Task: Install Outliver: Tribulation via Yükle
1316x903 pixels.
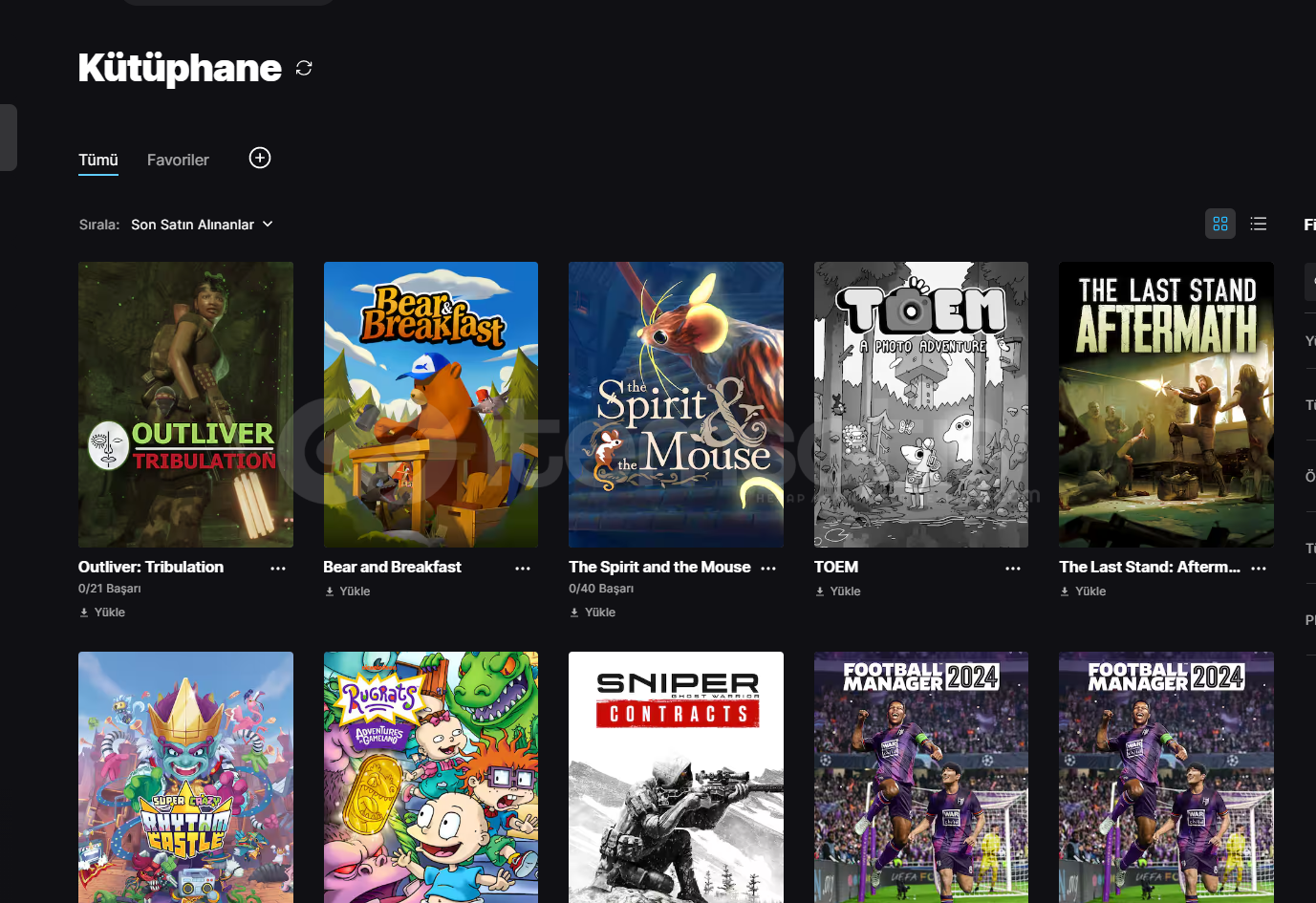Action: 102,613
